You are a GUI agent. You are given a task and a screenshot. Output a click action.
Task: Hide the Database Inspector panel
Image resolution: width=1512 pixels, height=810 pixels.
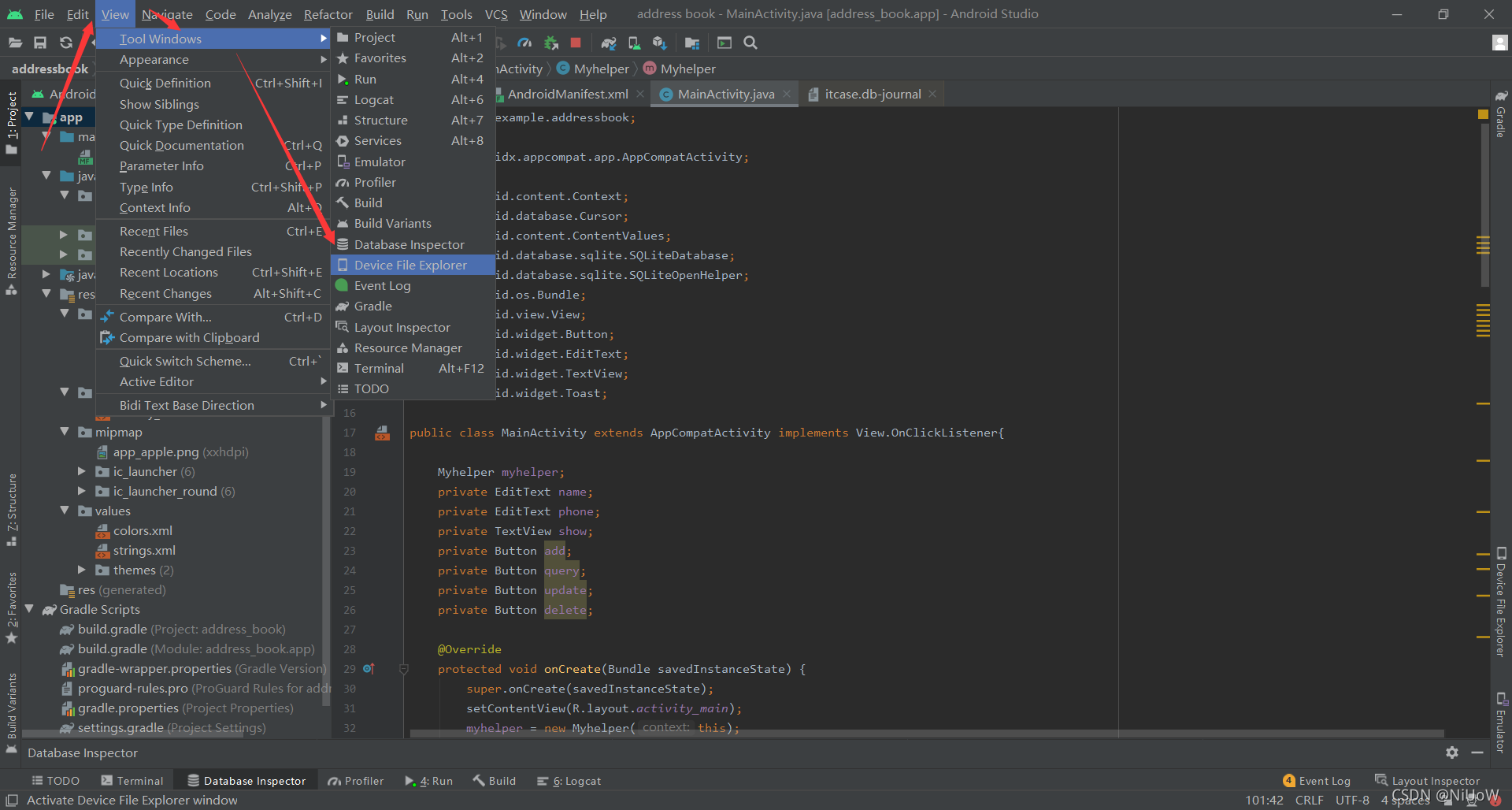click(x=1477, y=752)
